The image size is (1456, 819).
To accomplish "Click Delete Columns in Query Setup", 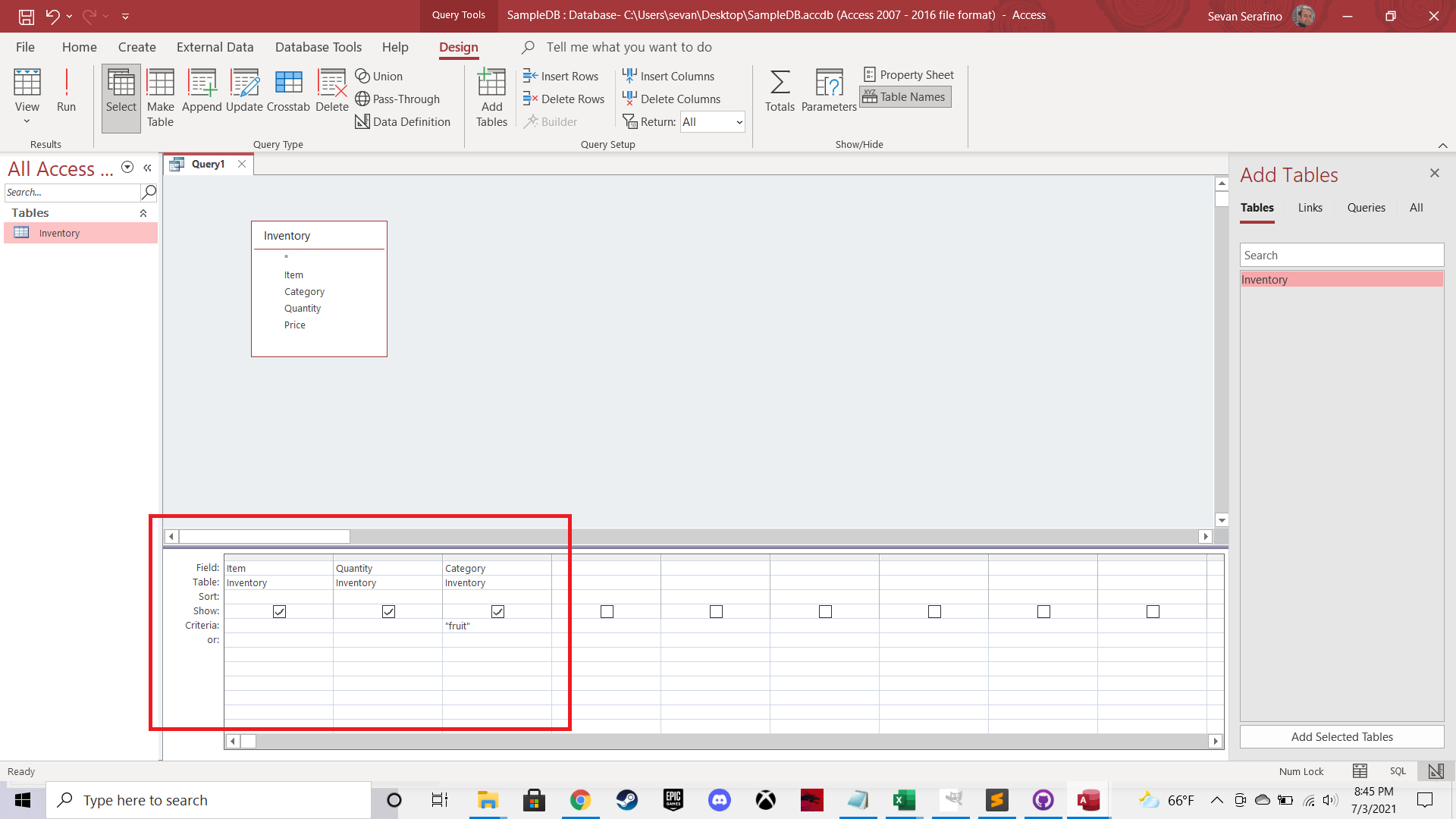I will coord(671,99).
